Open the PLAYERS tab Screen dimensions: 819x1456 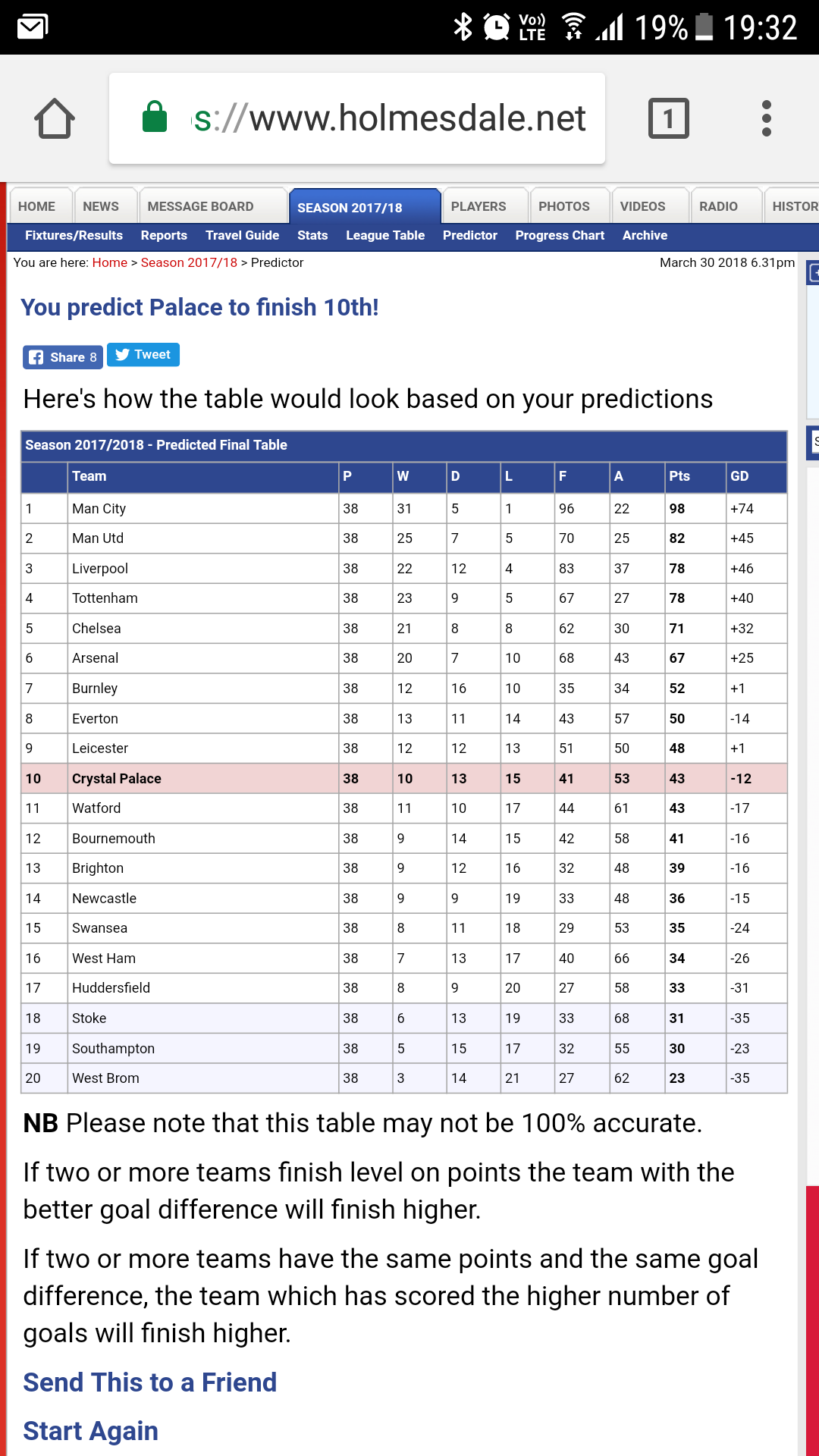click(478, 206)
